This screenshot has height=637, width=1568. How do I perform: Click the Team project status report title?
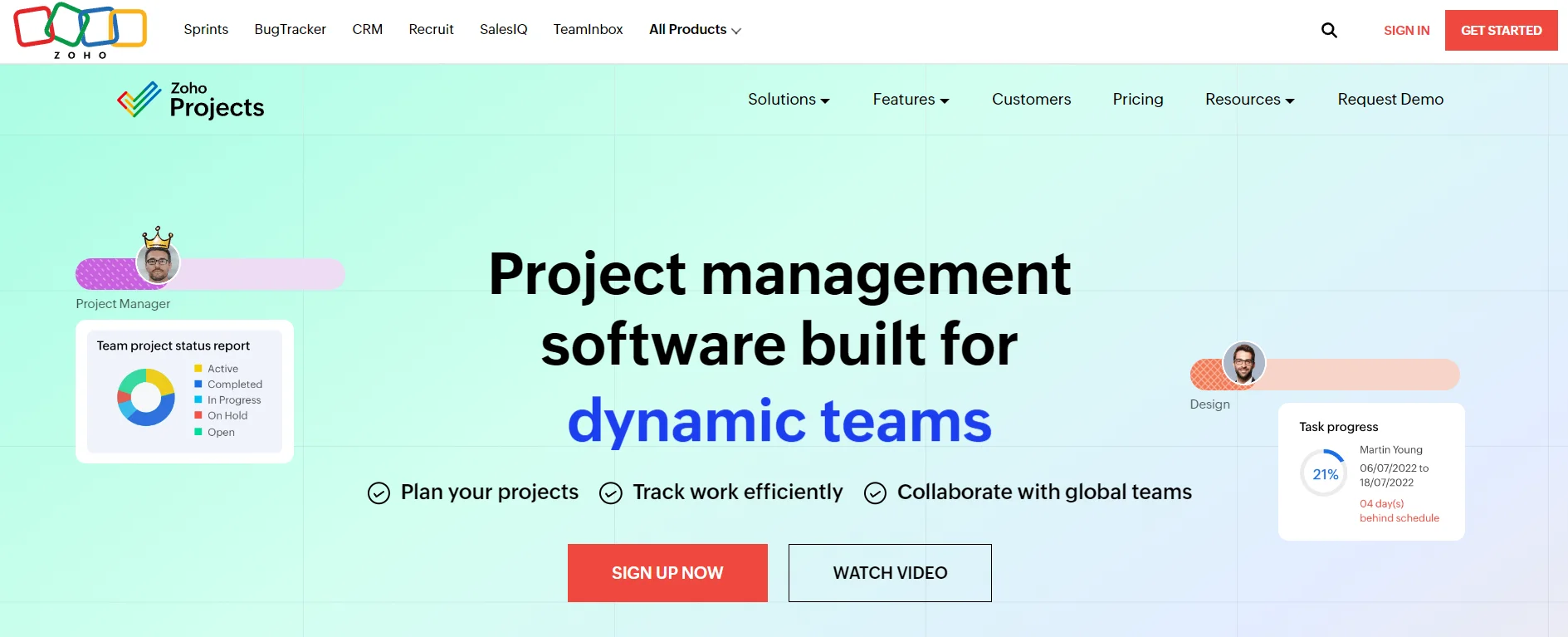point(173,345)
